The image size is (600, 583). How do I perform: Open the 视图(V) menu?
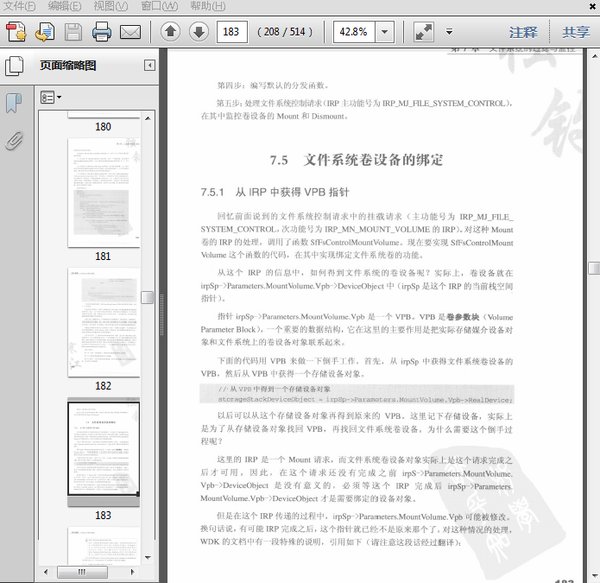point(111,6)
